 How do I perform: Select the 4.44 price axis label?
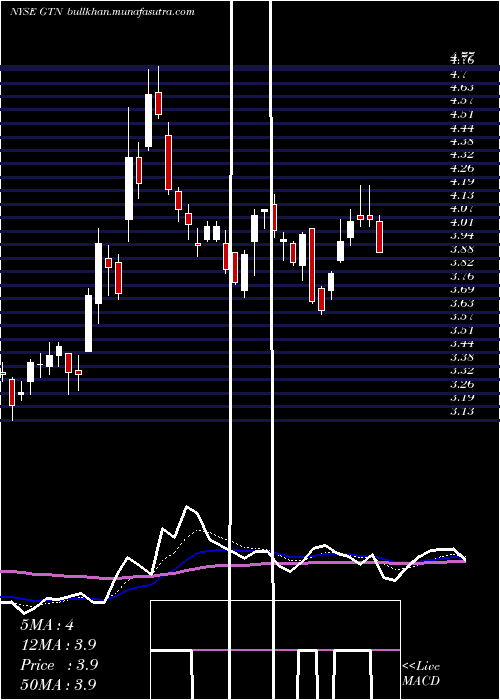[x=462, y=128]
